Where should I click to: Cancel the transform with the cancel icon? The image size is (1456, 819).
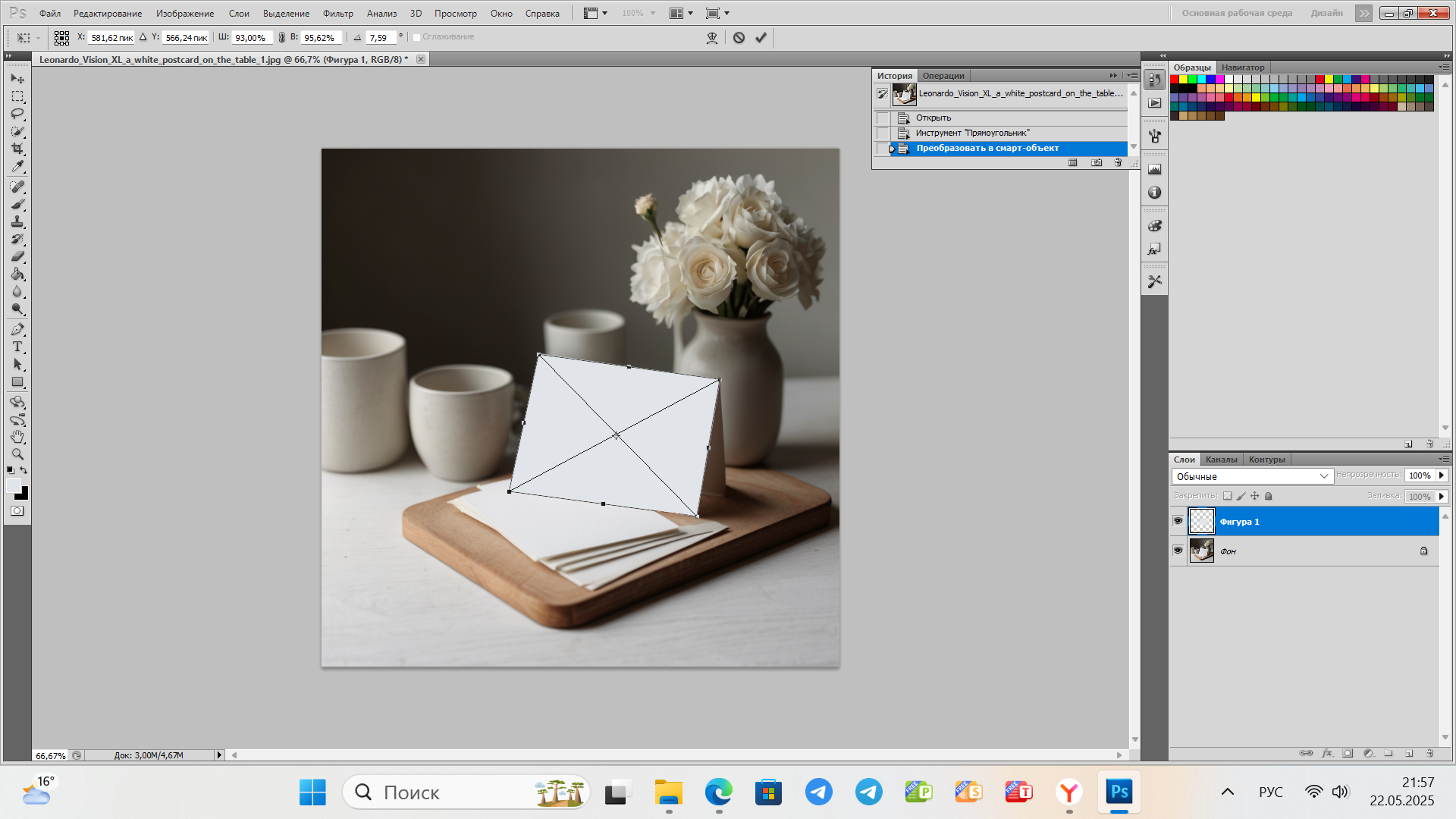point(739,38)
